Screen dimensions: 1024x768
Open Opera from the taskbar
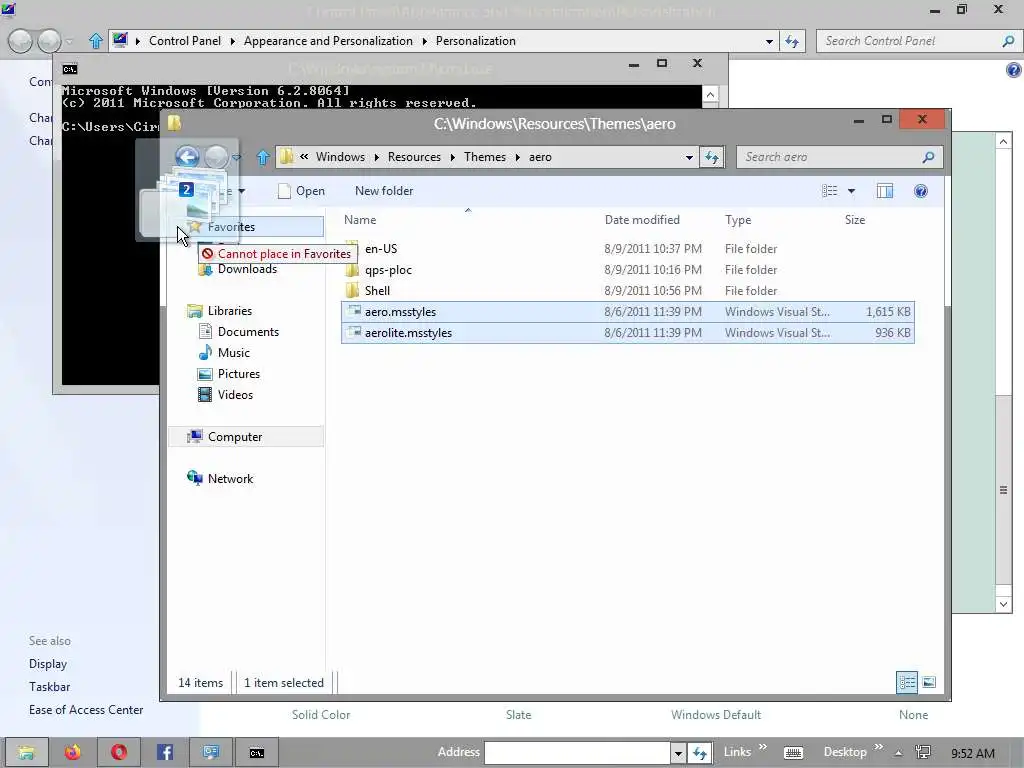click(x=119, y=752)
